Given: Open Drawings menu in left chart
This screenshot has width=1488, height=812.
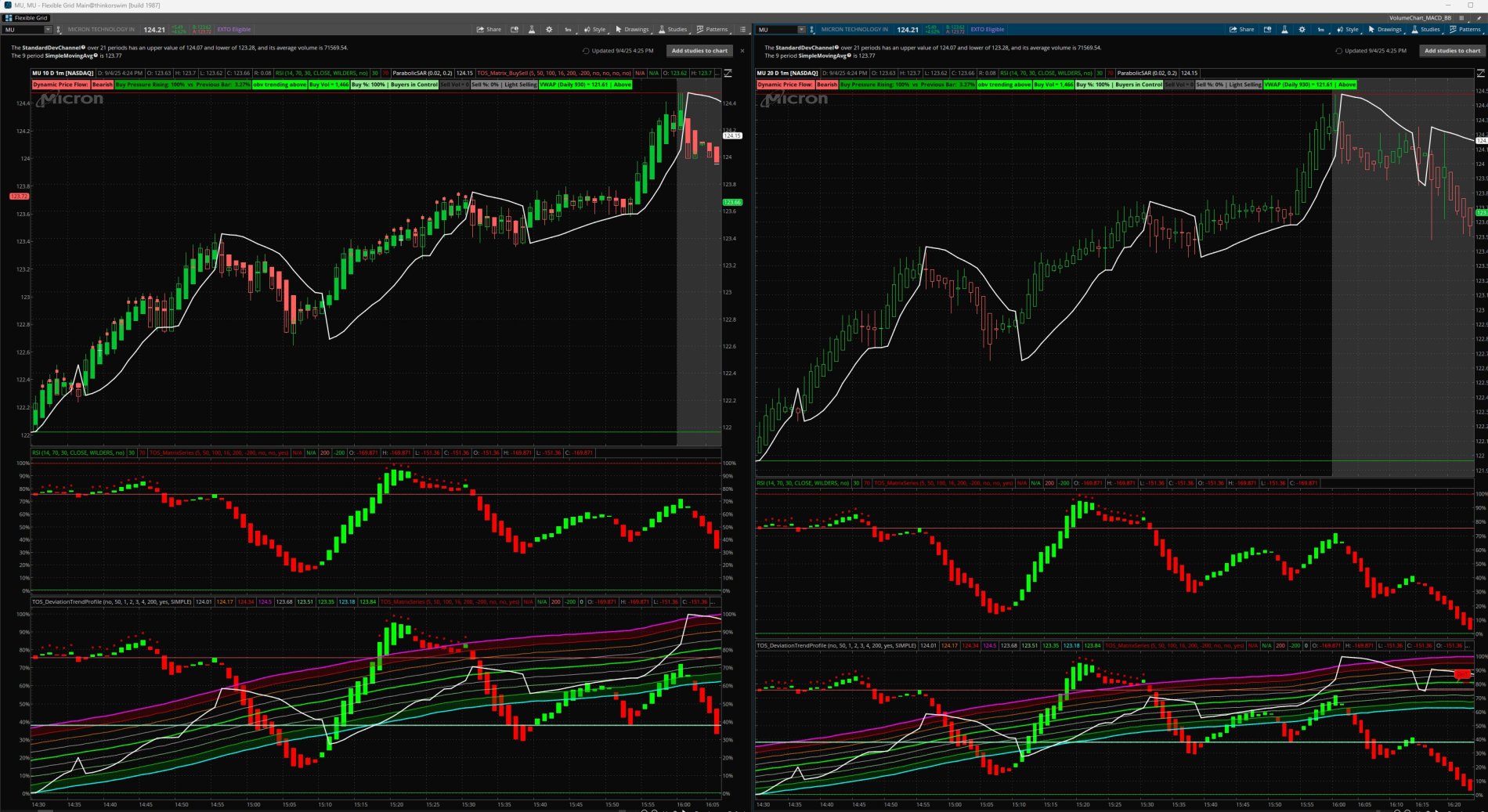Looking at the screenshot, I should 632,30.
